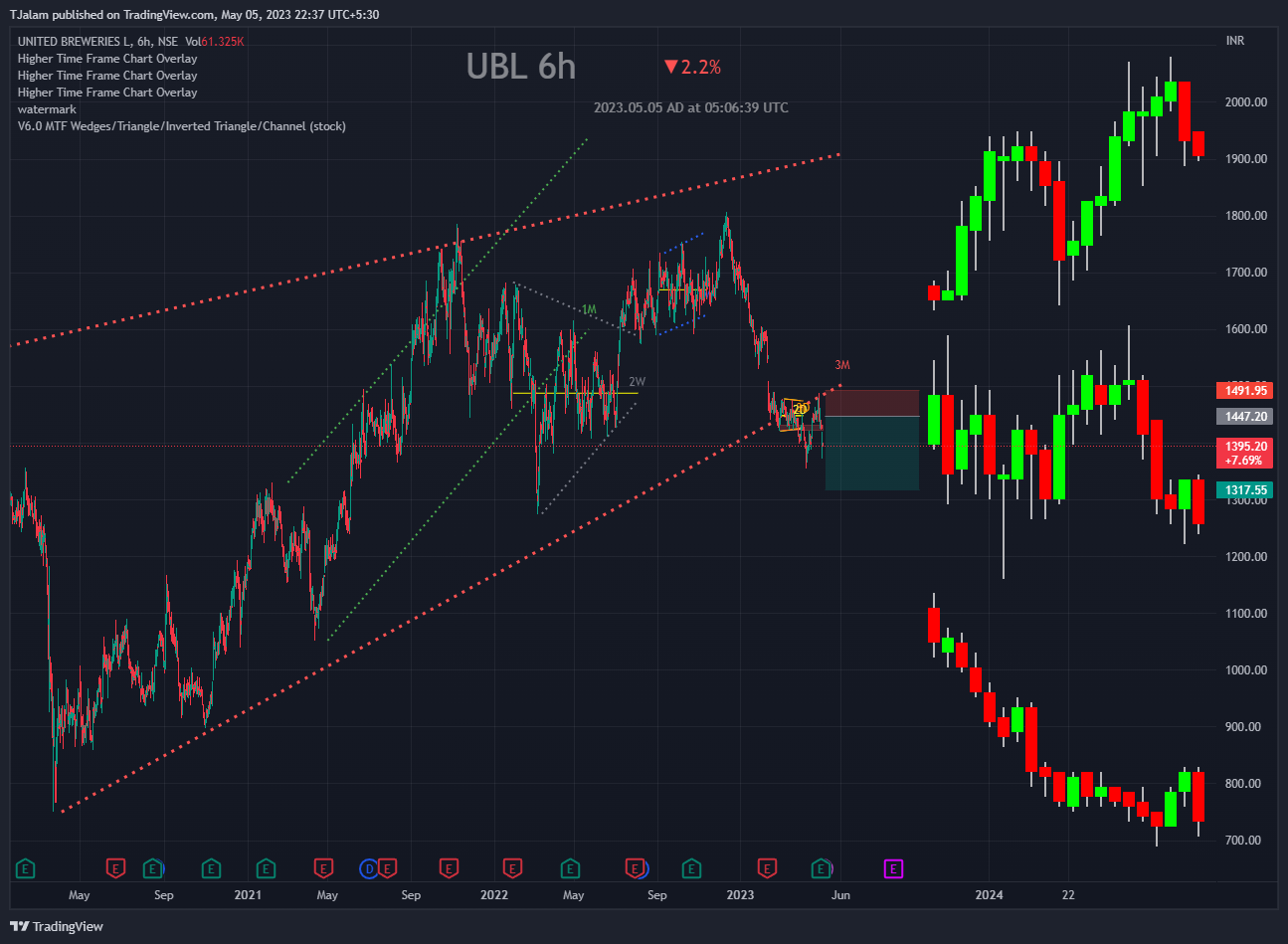Image resolution: width=1288 pixels, height=944 pixels.
Task: Click the V6.0 MTF Wedges/Triangle indicator legend
Action: (x=182, y=126)
